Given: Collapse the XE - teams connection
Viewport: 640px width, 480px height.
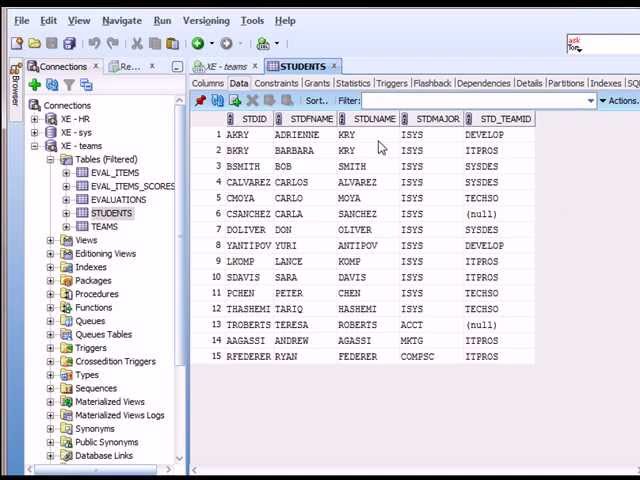Looking at the screenshot, I should 35,146.
